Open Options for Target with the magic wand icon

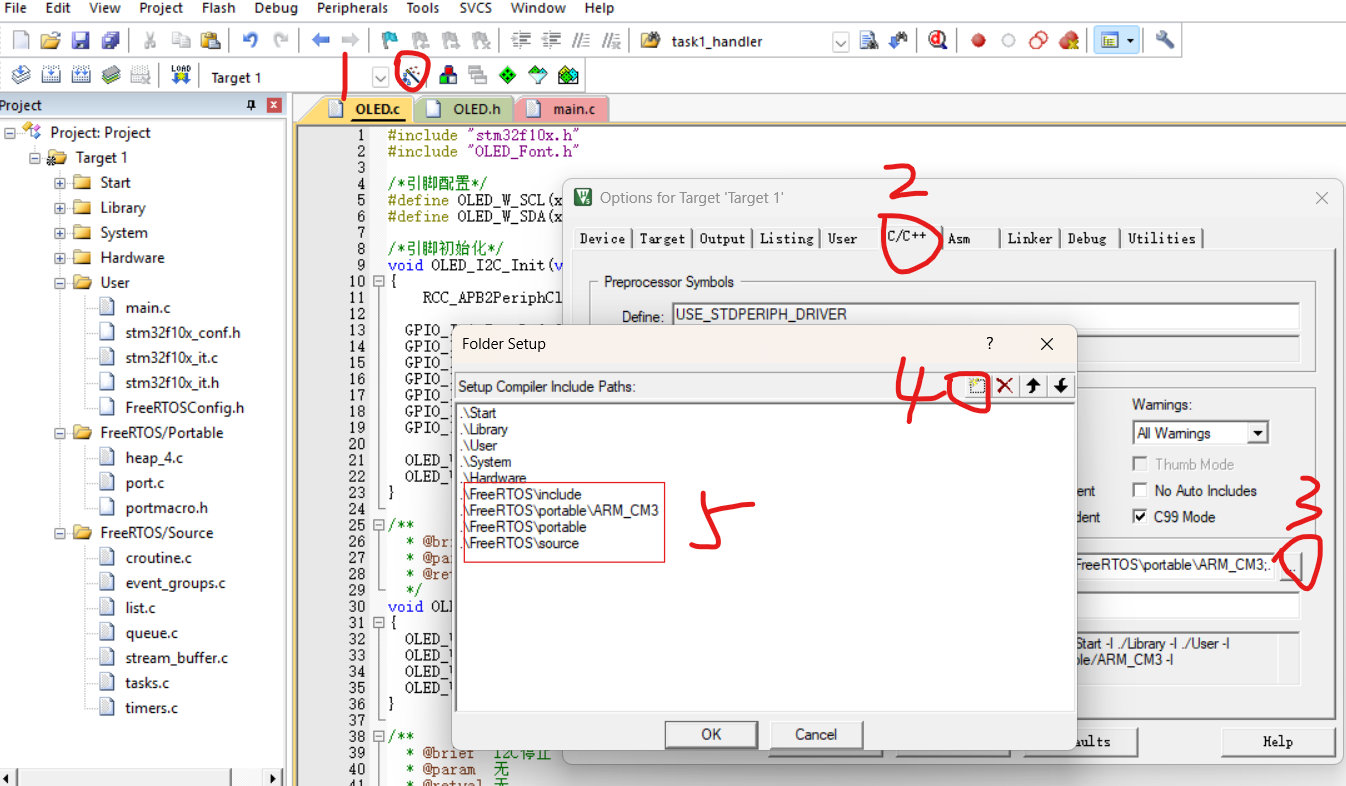tap(411, 74)
